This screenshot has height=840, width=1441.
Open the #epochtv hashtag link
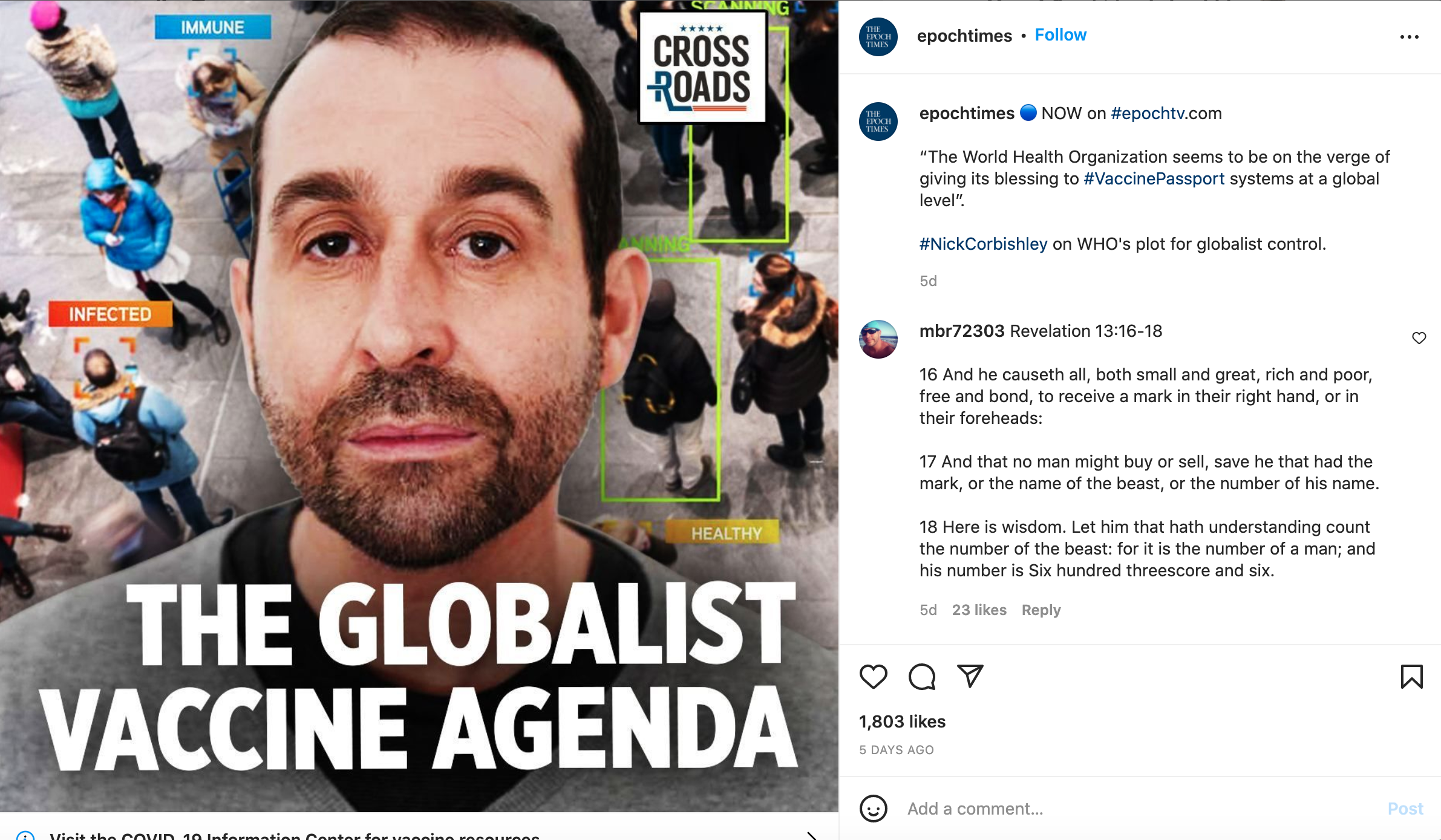click(x=1148, y=113)
